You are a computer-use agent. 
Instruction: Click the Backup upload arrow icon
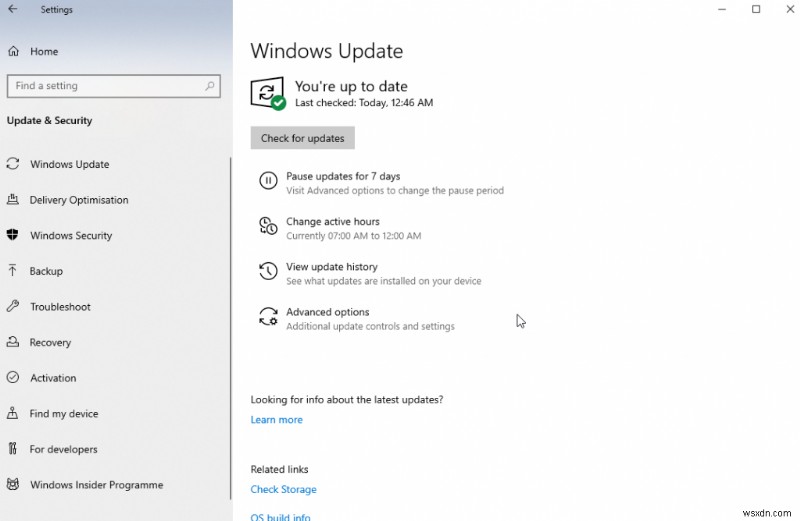pos(13,270)
